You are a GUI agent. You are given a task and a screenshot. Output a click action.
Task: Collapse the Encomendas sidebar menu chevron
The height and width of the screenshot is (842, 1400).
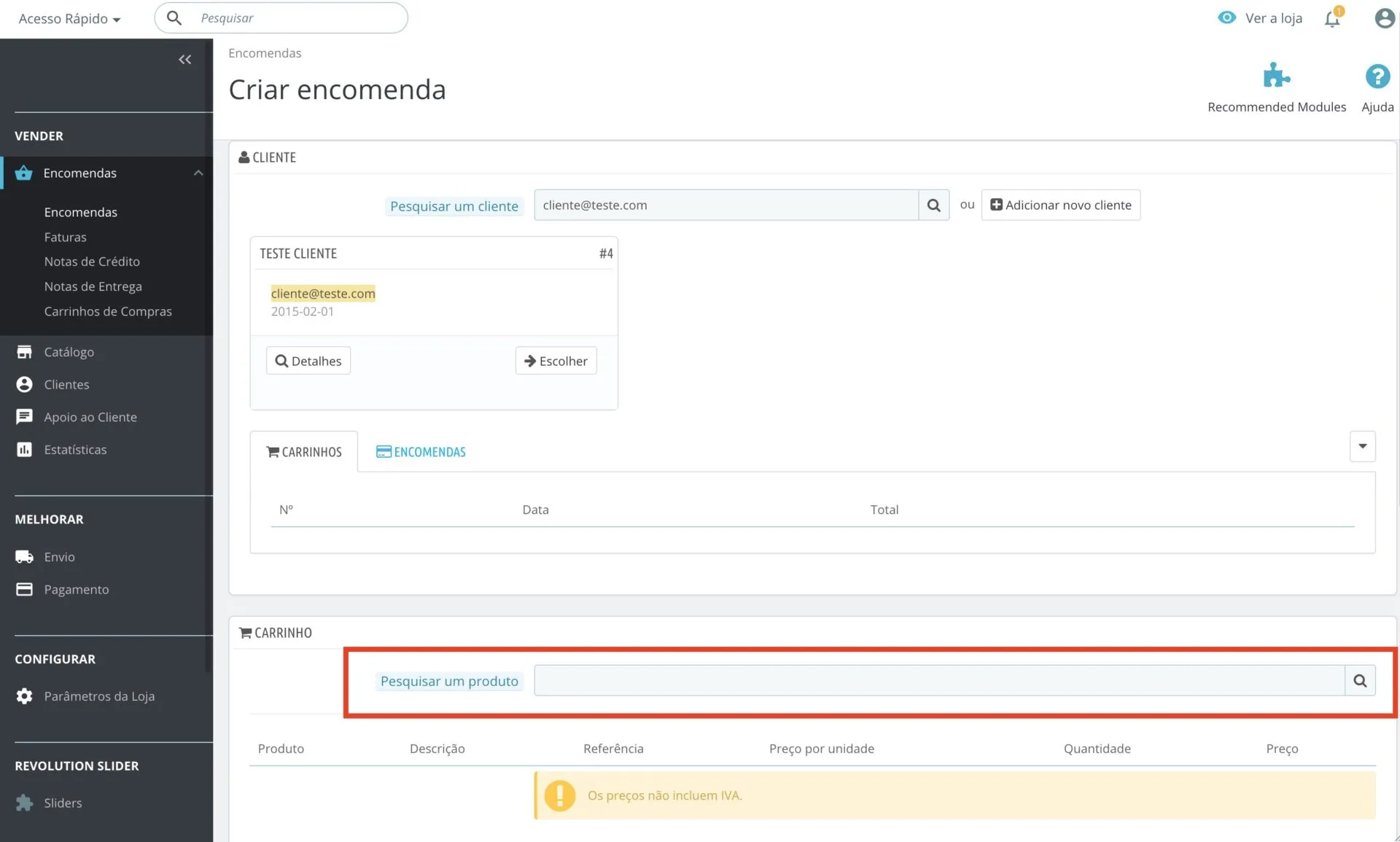[x=198, y=173]
